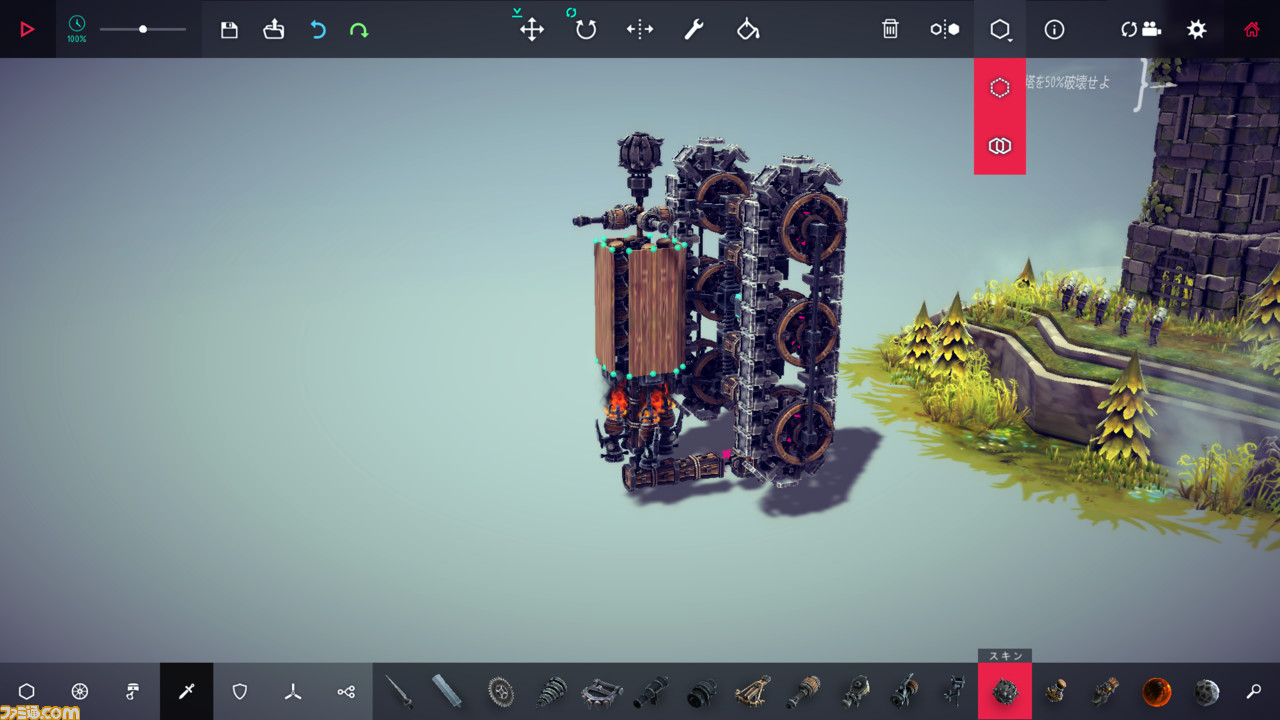Select the flamethrower block
This screenshot has width=1280, height=720.
803,691
